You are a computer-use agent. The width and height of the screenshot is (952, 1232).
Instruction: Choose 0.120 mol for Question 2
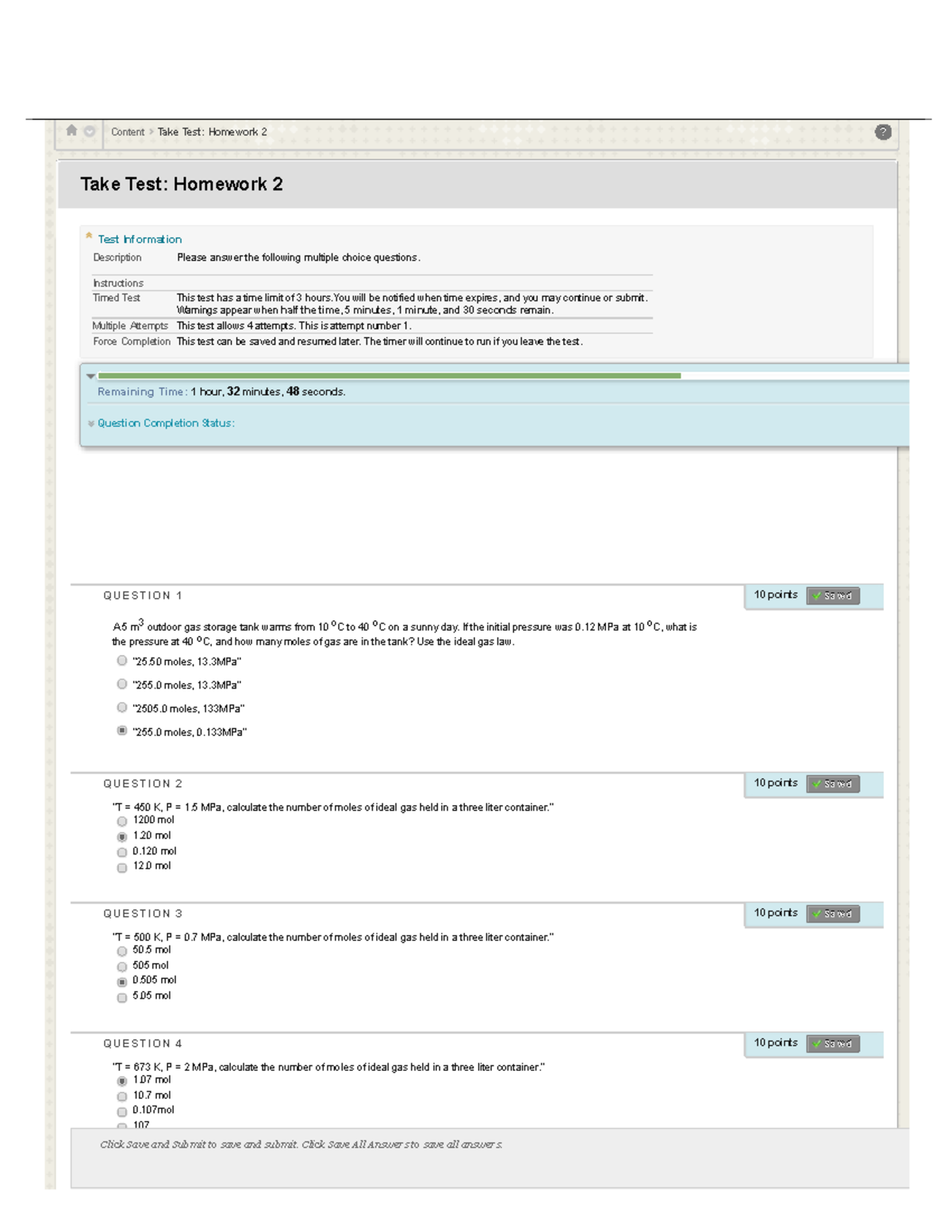[121, 852]
